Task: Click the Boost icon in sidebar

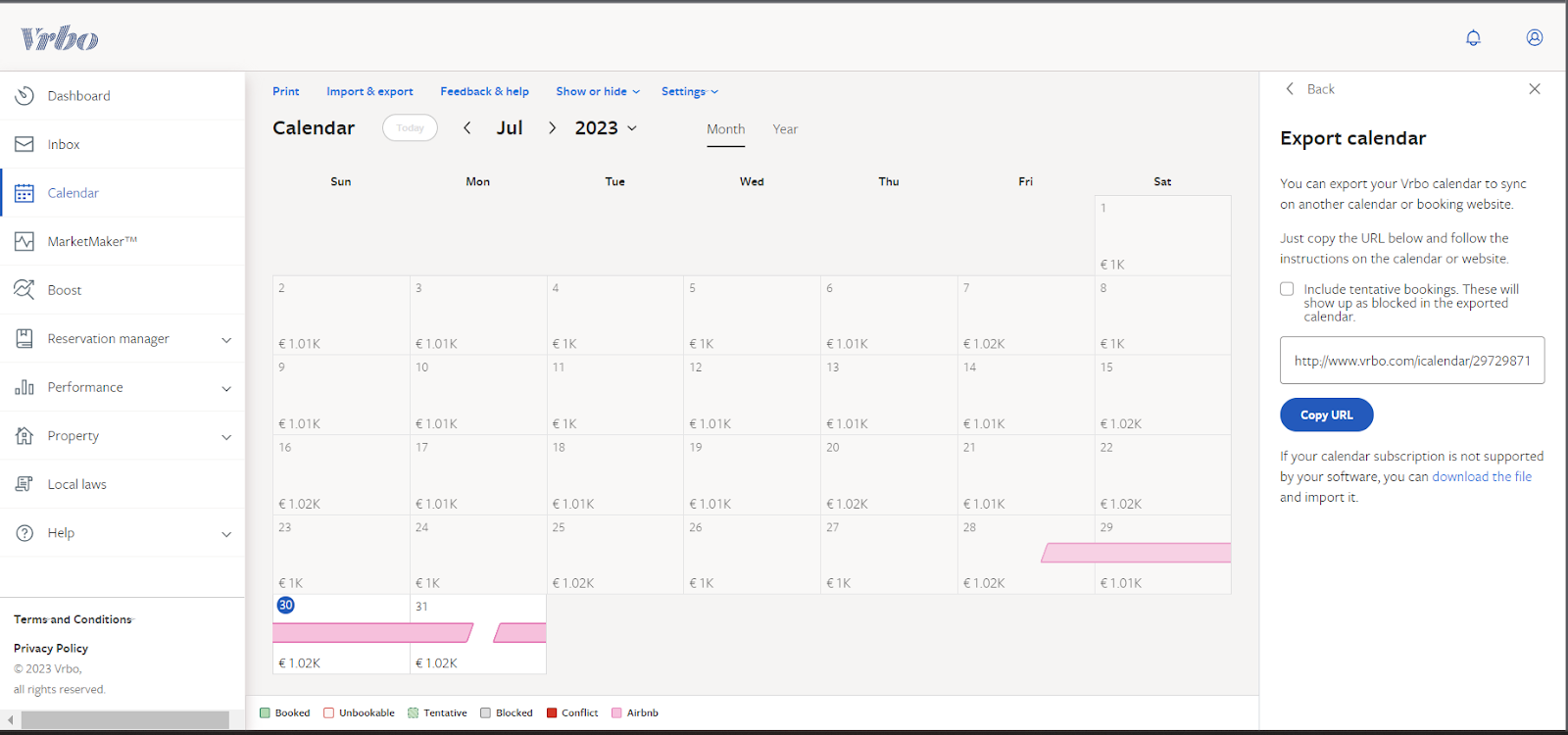Action: tap(24, 289)
